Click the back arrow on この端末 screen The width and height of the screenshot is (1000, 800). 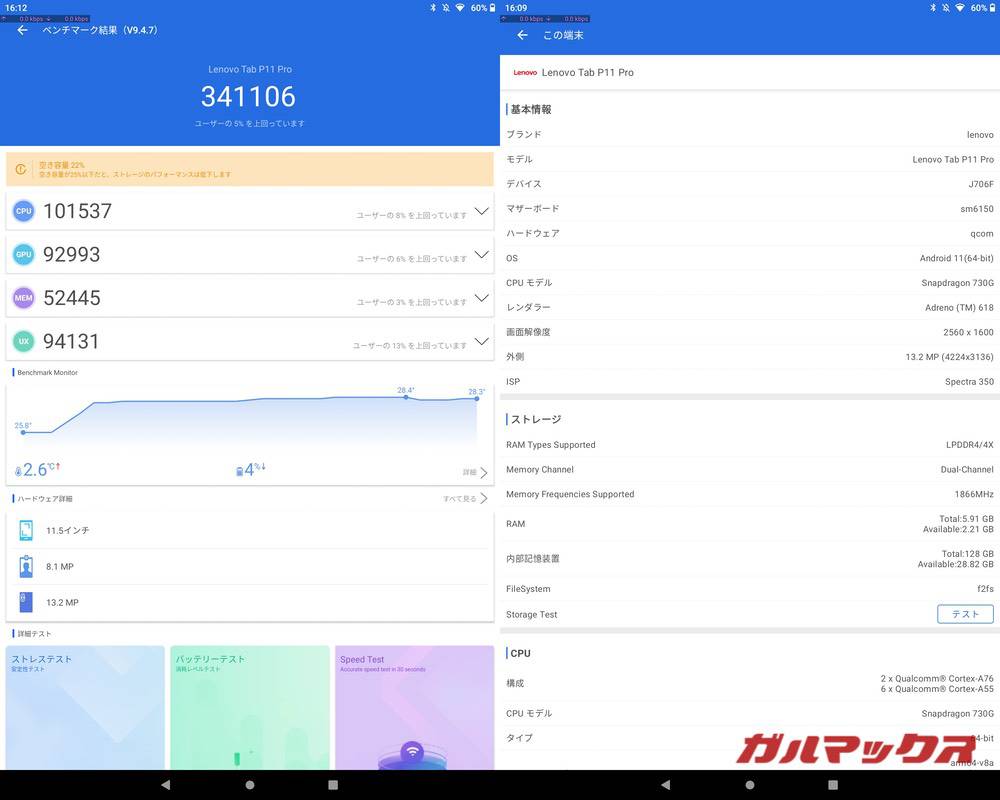click(x=521, y=34)
